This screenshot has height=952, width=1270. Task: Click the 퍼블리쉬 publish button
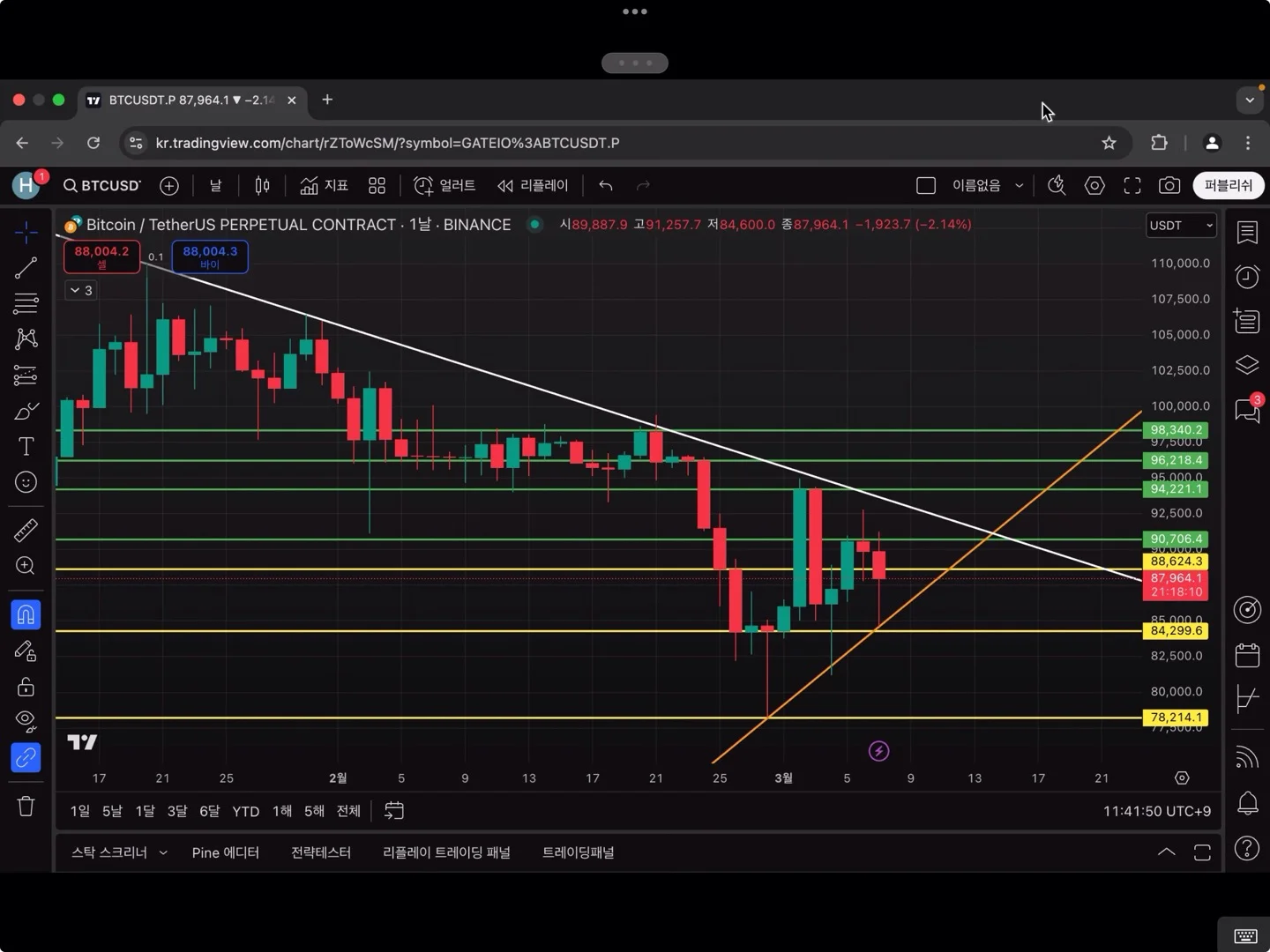[1229, 185]
